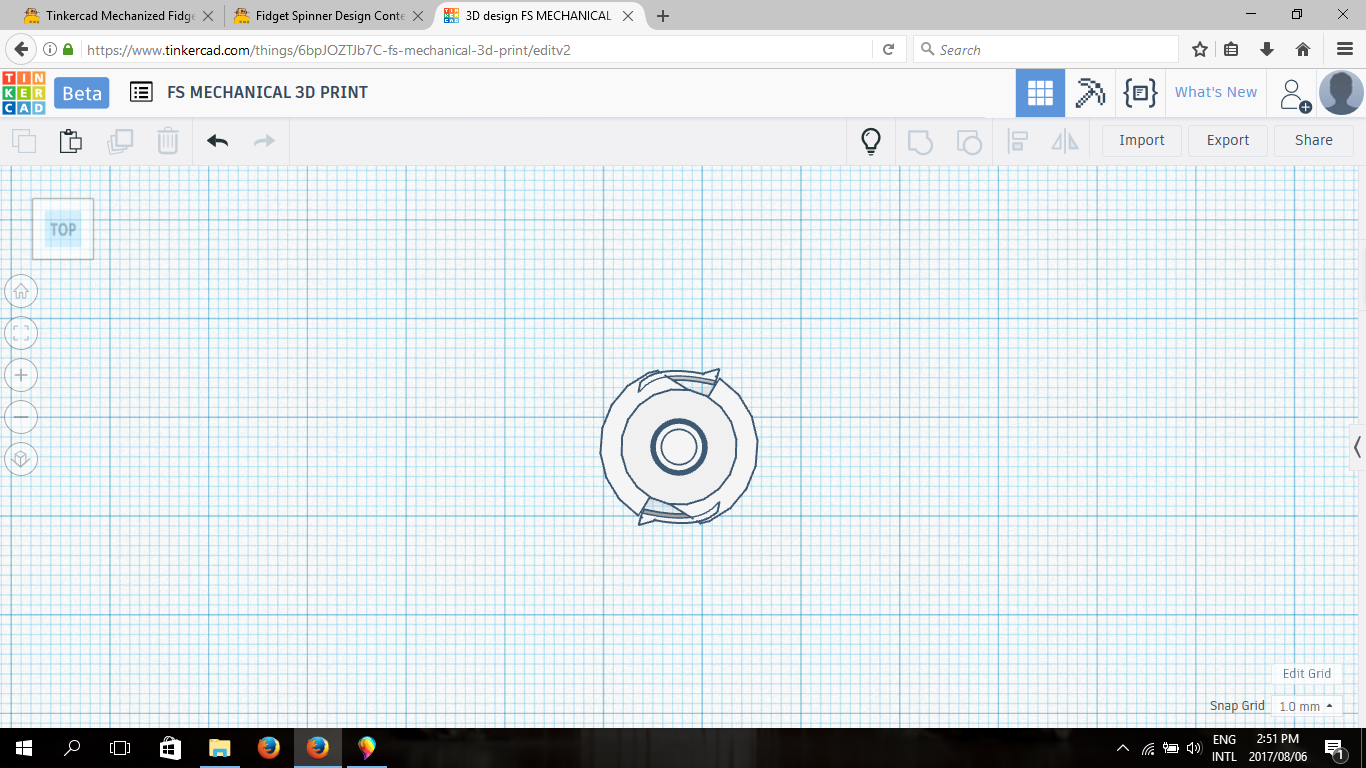Click the FS MECHANICAL 3D PRINT title
Viewport: 1366px width, 768px height.
click(x=268, y=92)
